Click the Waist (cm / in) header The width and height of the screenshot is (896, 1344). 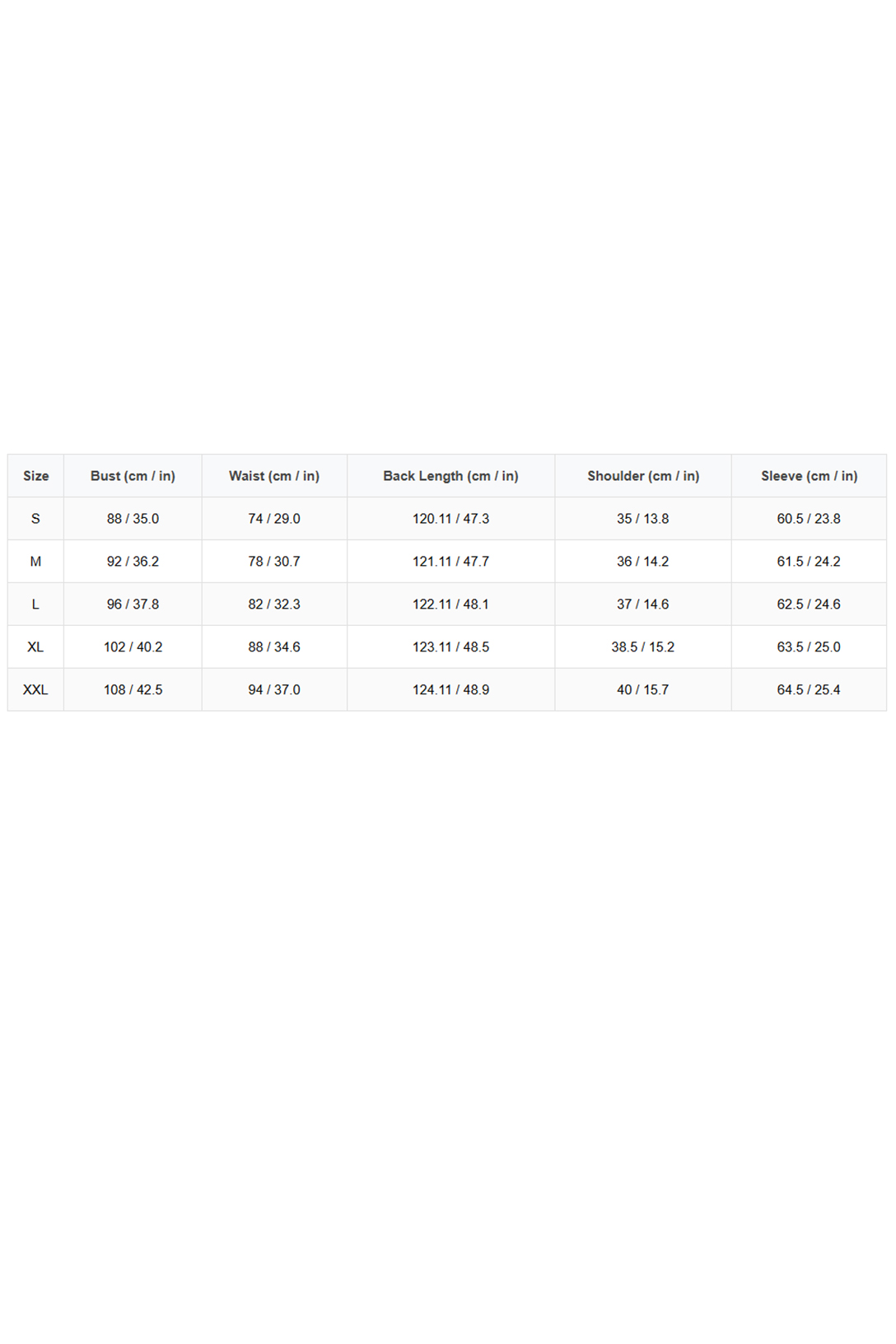click(x=274, y=476)
